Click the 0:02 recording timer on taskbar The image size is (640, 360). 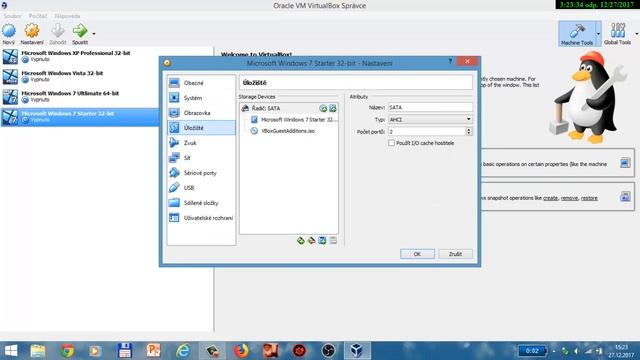click(x=532, y=351)
